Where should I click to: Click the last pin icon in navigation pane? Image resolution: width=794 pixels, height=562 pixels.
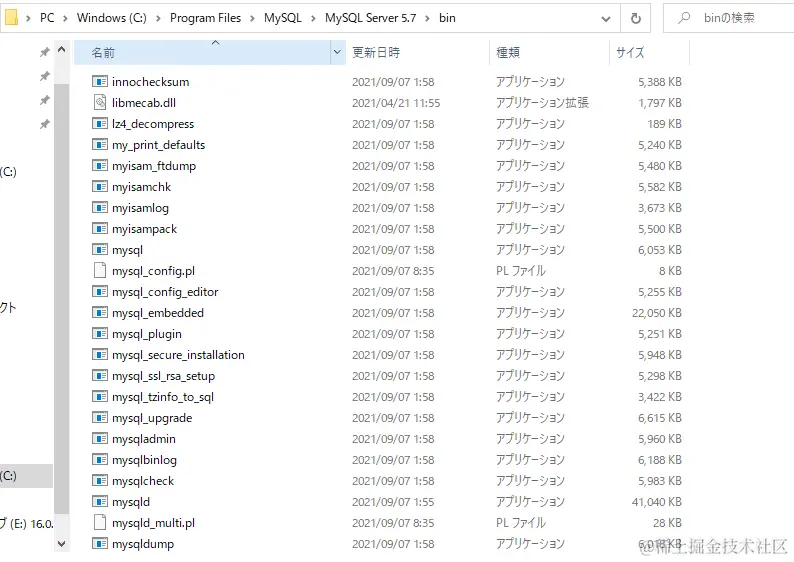coord(45,124)
